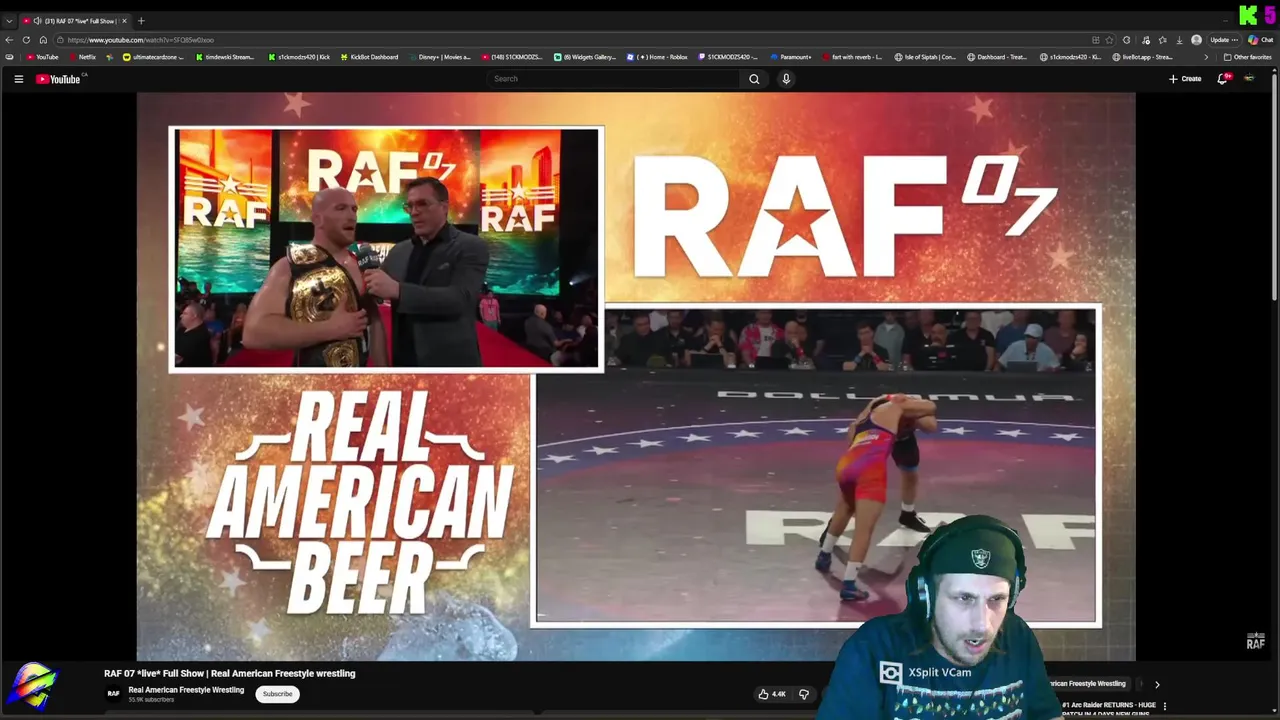
Task: Open a new browser tab
Action: [x=141, y=21]
